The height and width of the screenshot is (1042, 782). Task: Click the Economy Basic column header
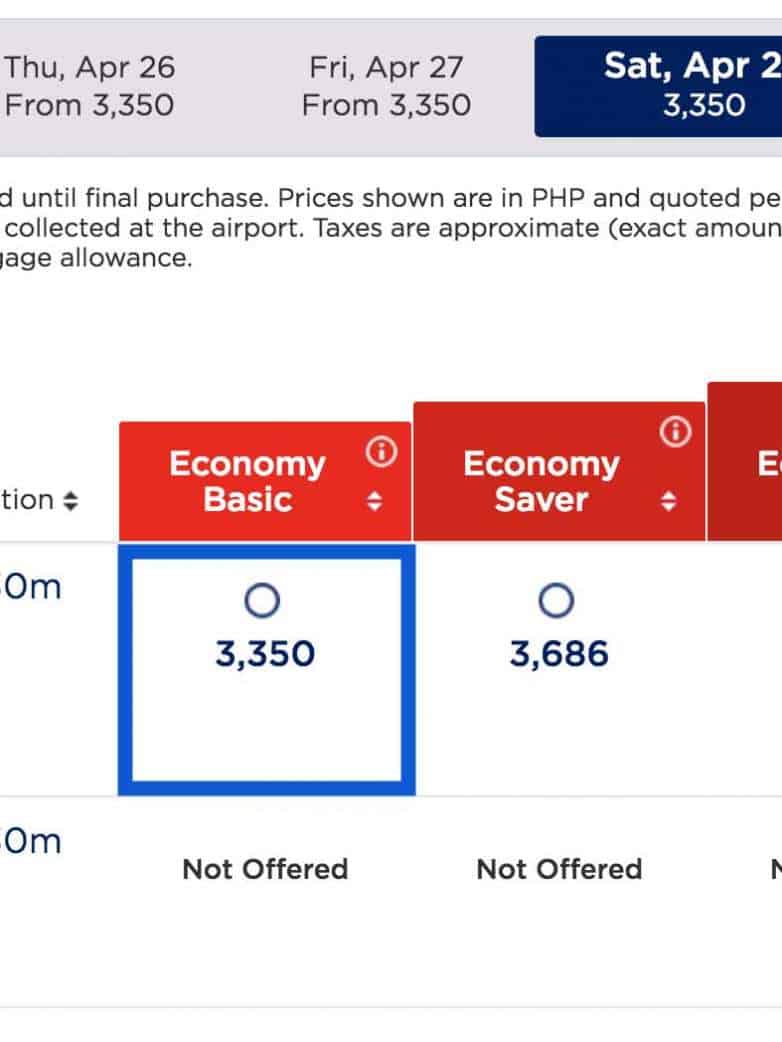(x=248, y=481)
